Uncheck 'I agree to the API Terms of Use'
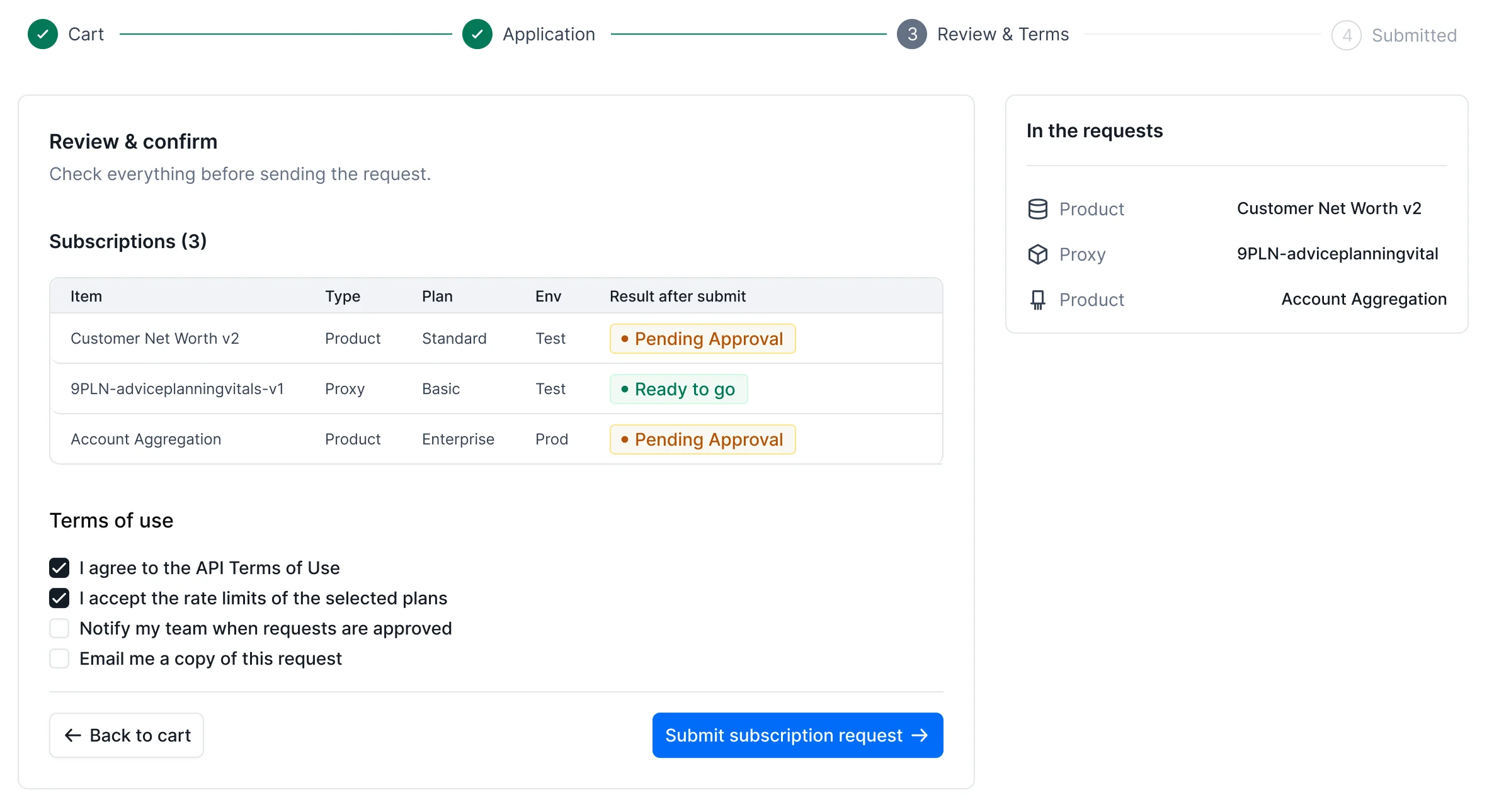This screenshot has height=812, width=1499. click(x=59, y=568)
